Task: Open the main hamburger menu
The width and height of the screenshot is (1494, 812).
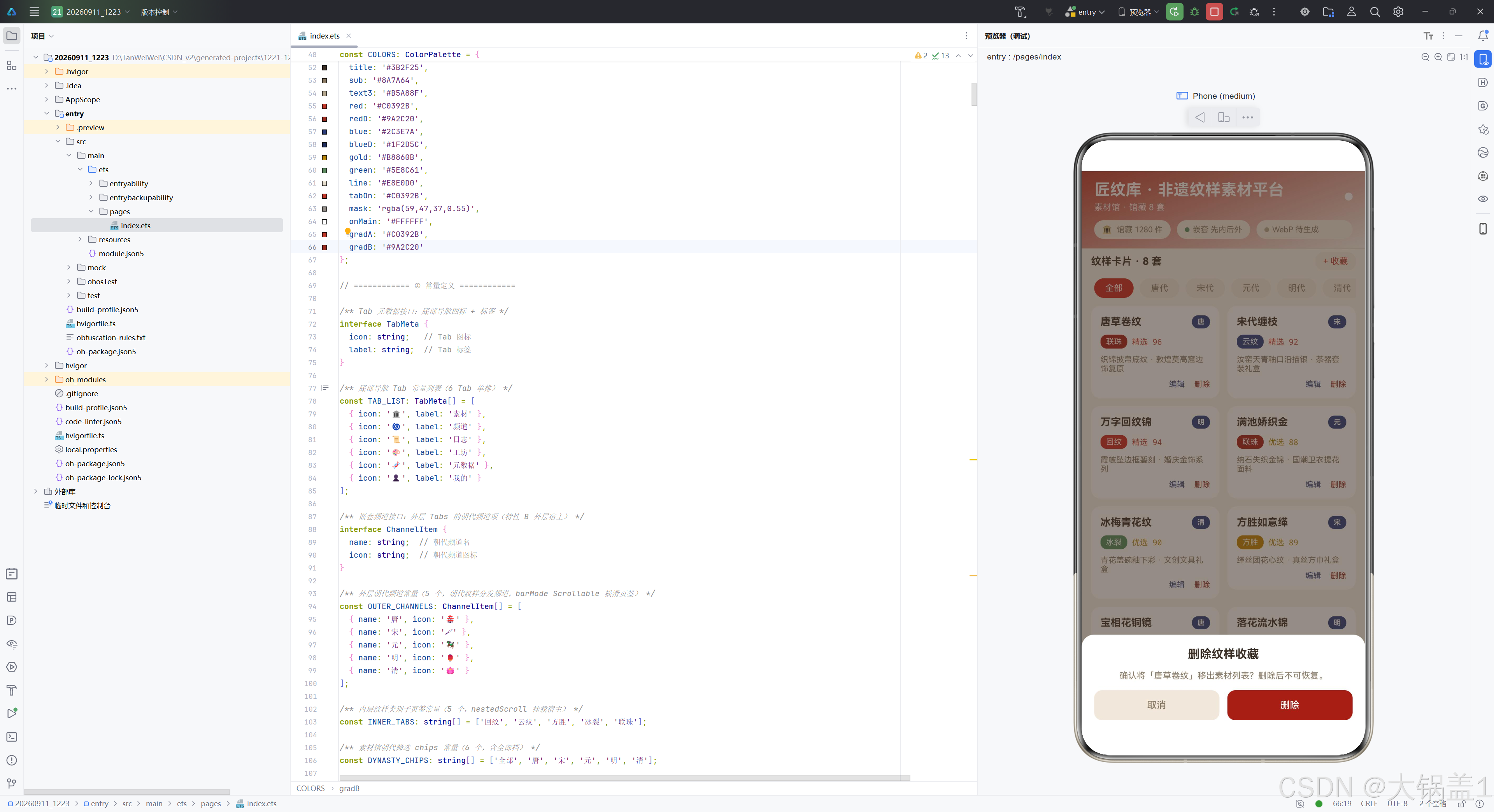Action: click(x=34, y=12)
